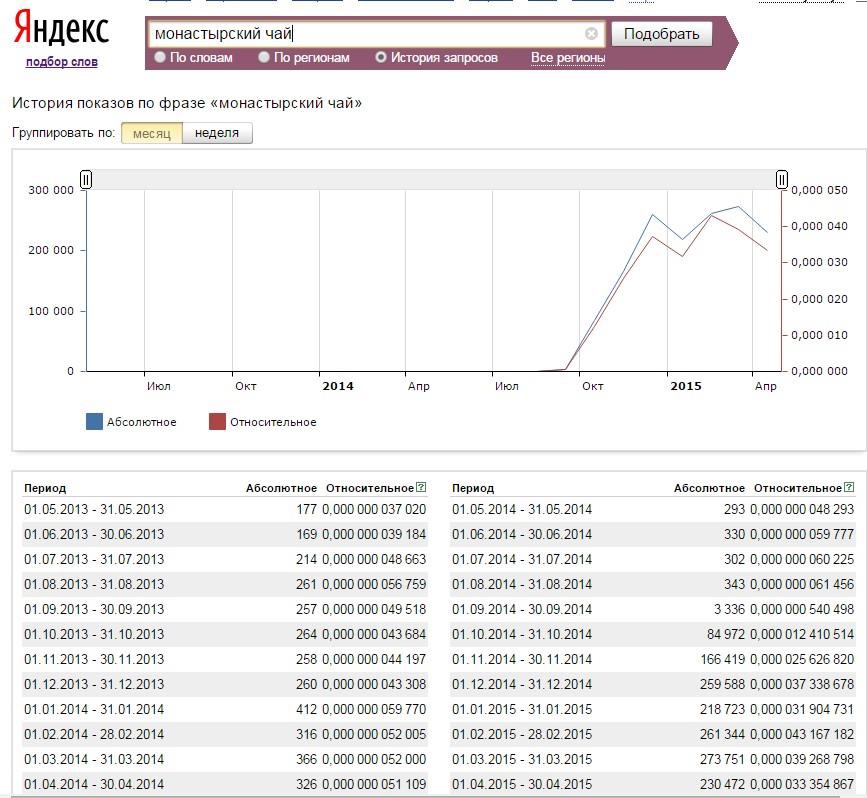Image resolution: width=867 pixels, height=798 pixels.
Task: Select the row 01.02.2015 - 28.02.2015
Action: click(653, 734)
